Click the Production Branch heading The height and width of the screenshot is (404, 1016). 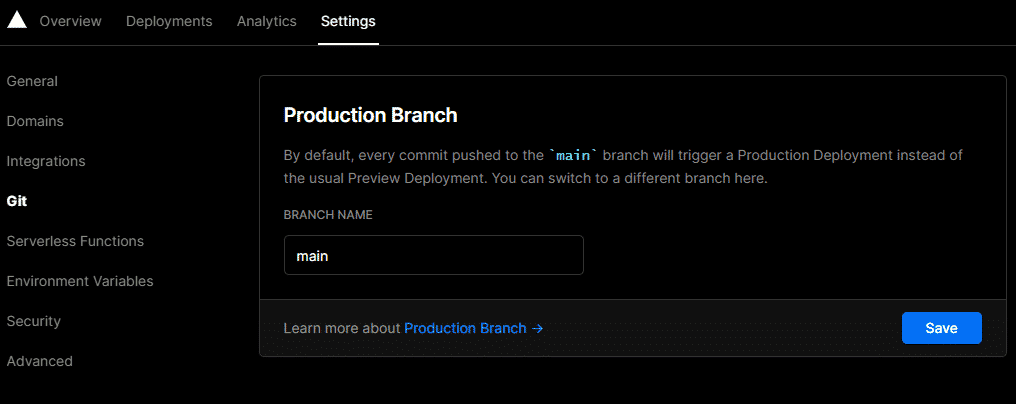coord(371,115)
